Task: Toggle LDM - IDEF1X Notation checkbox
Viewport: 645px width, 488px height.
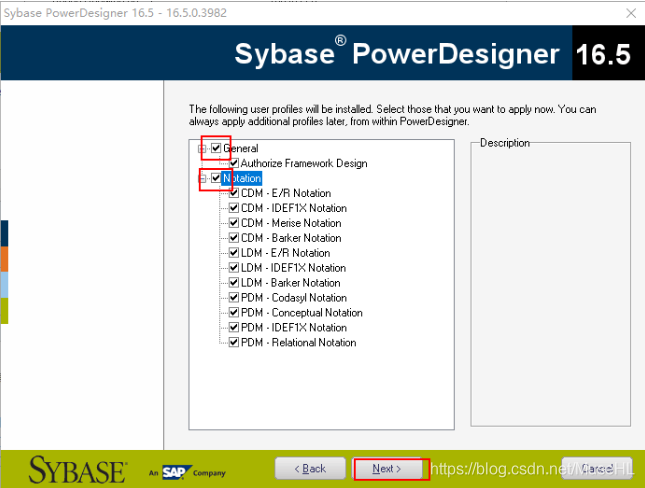Action: (x=234, y=268)
